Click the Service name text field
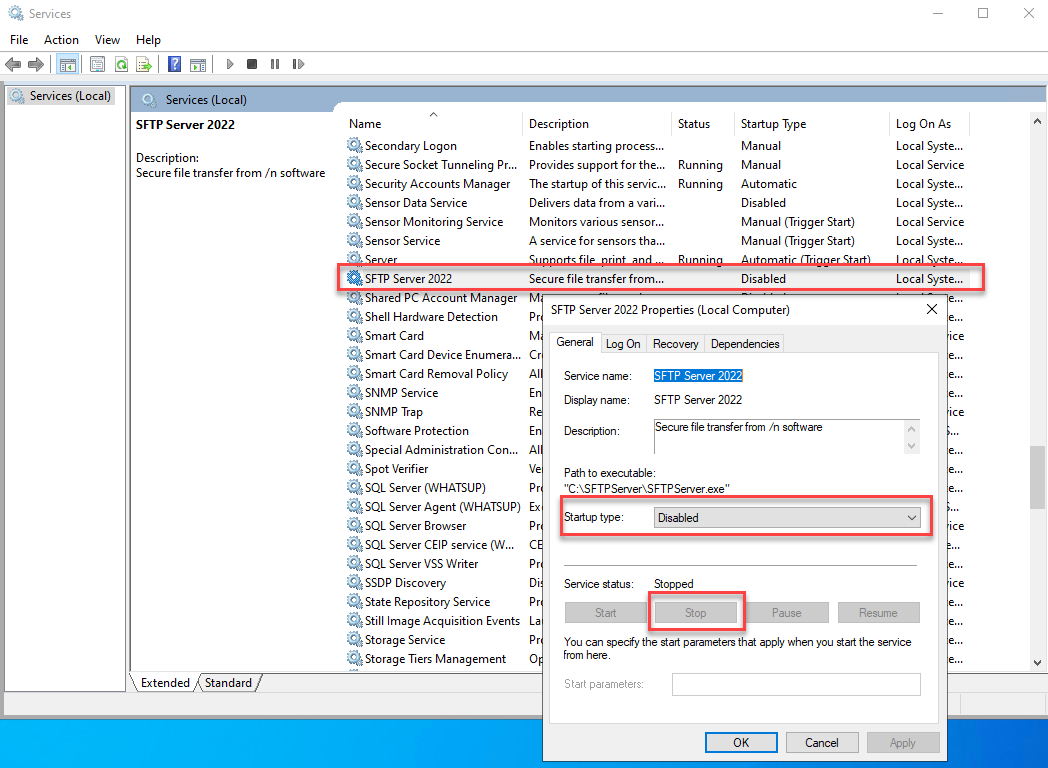 tap(698, 376)
